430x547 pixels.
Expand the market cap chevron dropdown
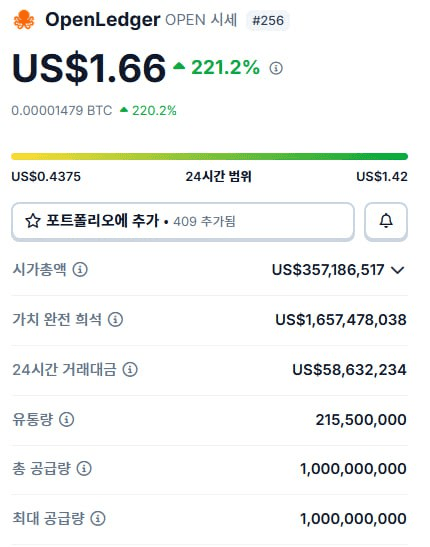397,270
